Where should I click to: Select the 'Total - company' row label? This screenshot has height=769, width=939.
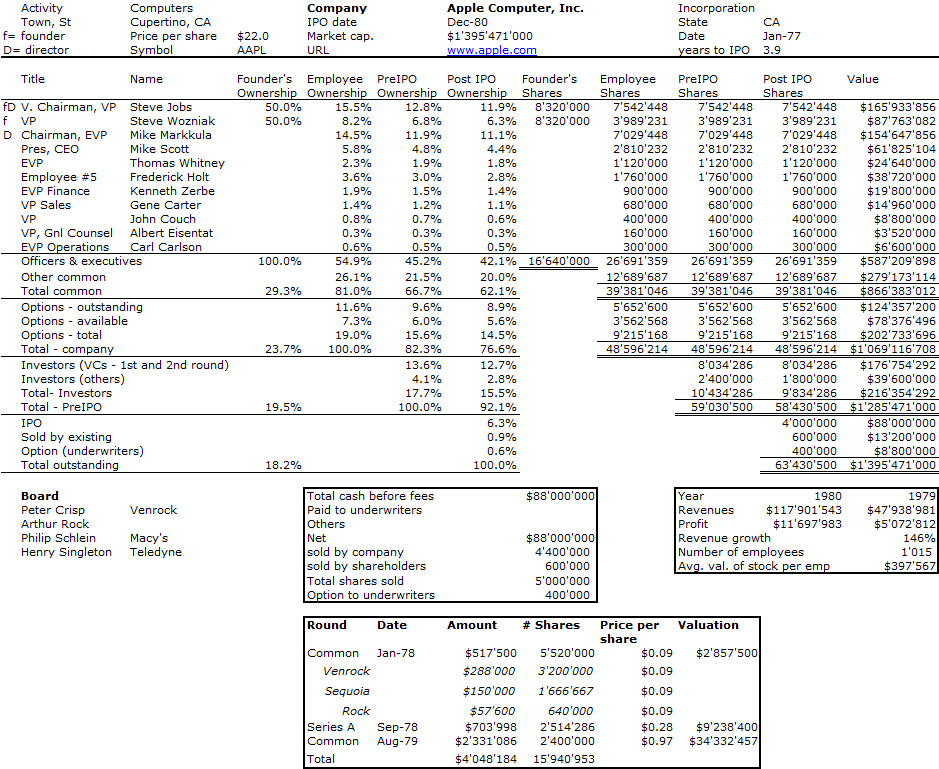(x=67, y=349)
